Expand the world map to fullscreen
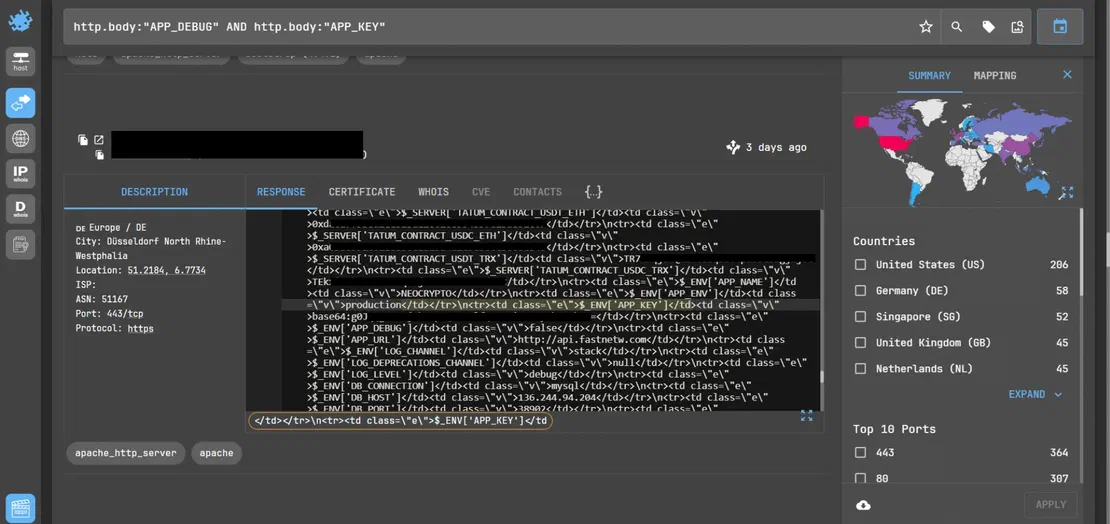The width and height of the screenshot is (1110, 524). click(x=1066, y=193)
